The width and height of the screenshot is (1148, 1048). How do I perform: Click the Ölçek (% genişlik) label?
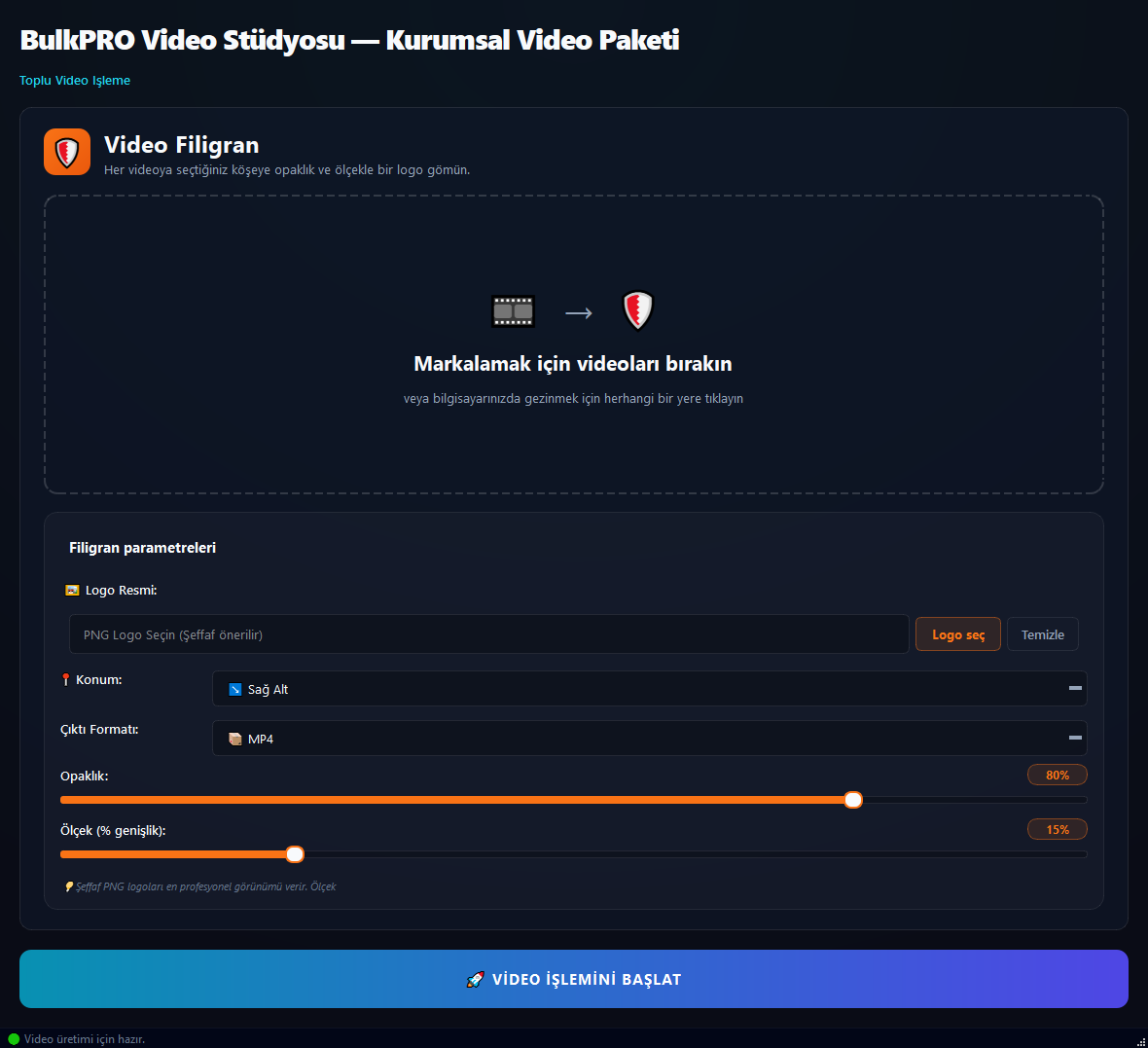tap(113, 830)
